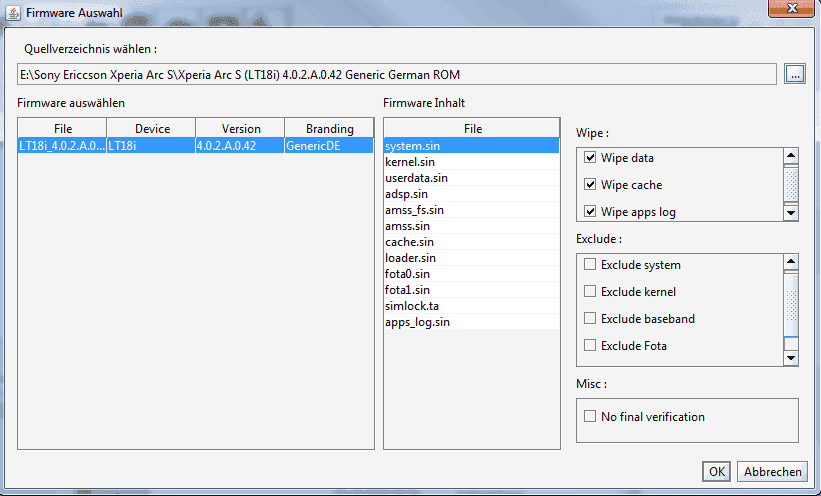Select the LT18i_4.0.2.A.0... firmware file cell

(62, 146)
